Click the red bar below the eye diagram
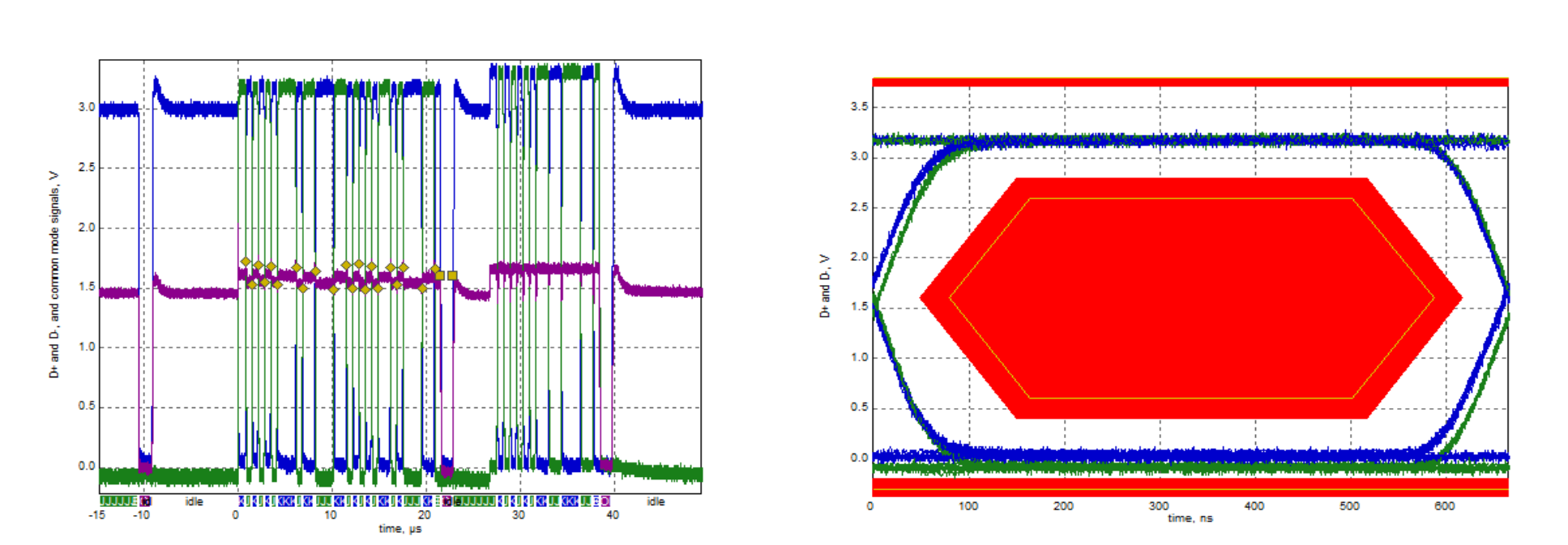Screen dimensions: 1568x545 click(x=1190, y=486)
